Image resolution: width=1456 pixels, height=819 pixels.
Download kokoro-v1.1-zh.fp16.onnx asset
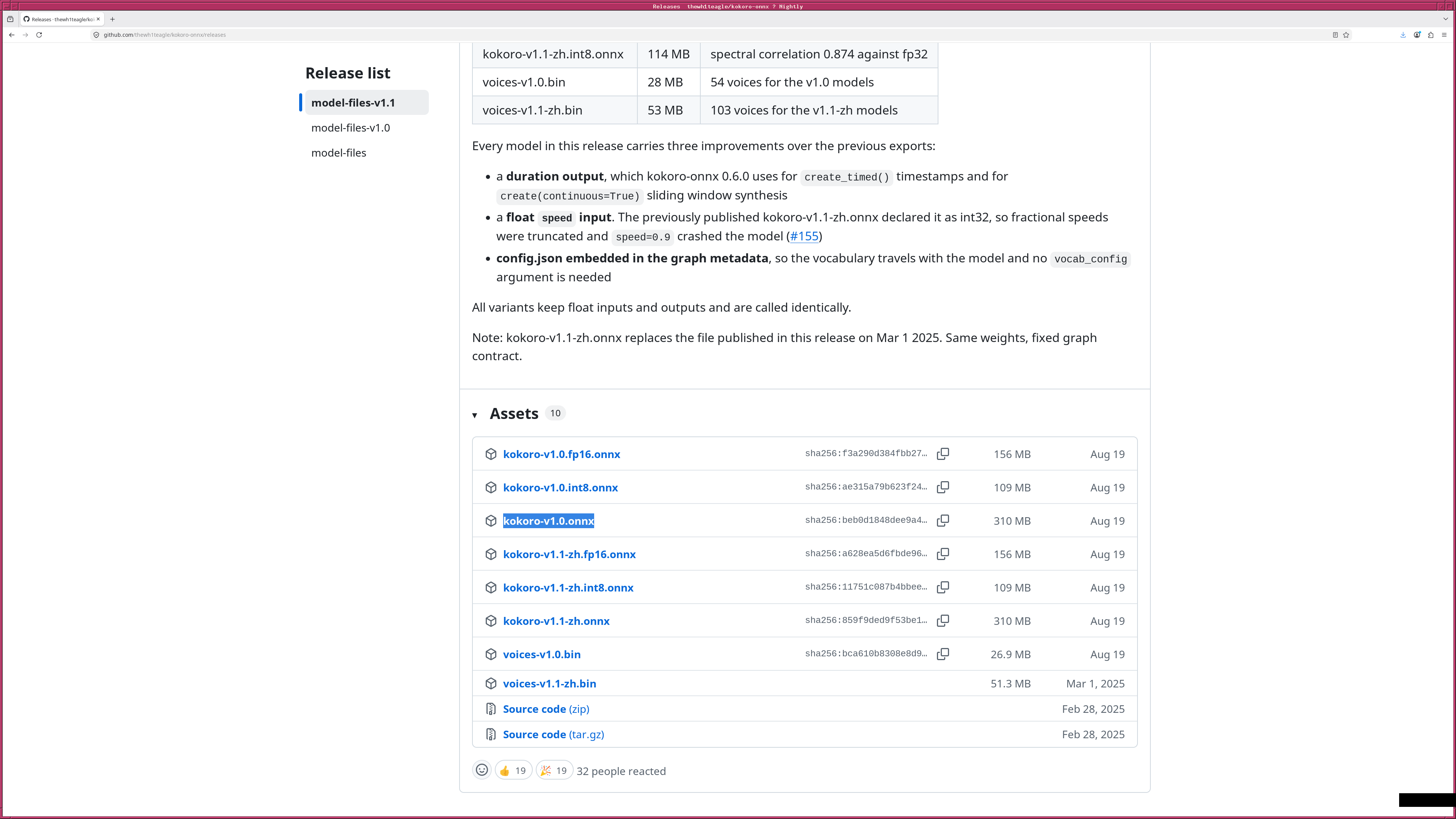pyautogui.click(x=569, y=554)
